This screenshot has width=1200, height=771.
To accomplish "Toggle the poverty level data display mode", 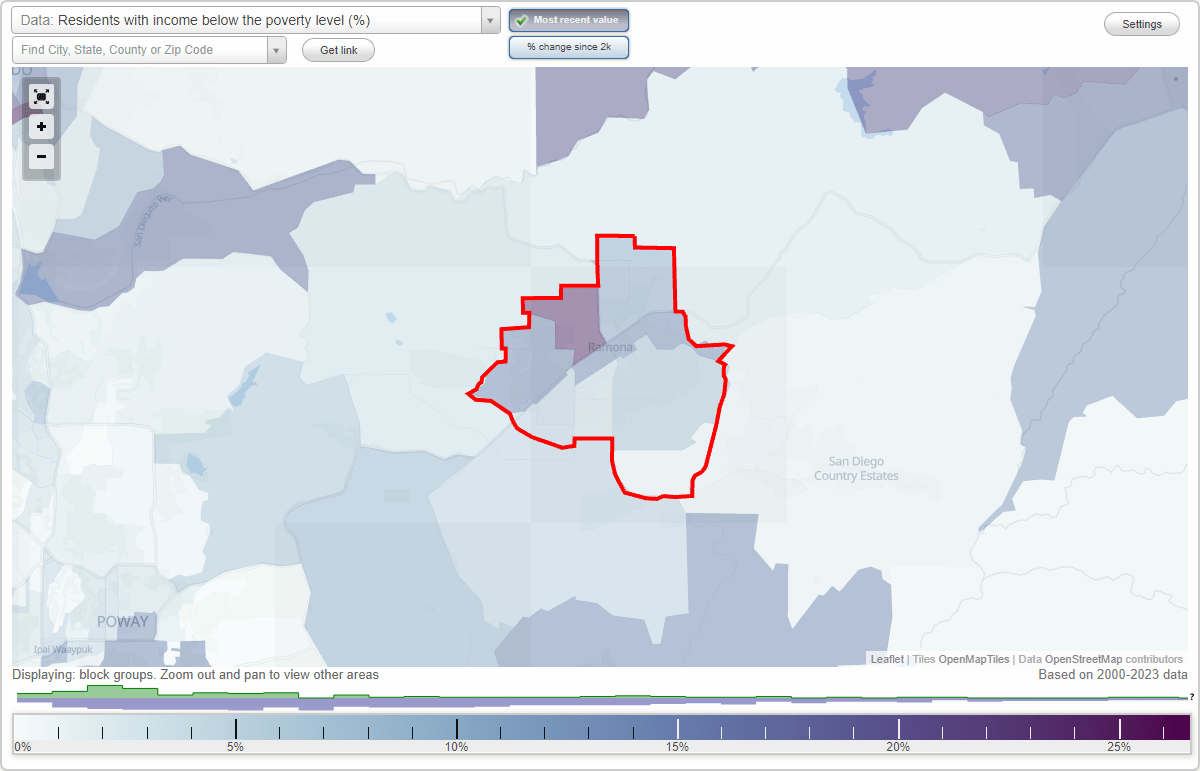I will click(x=569, y=46).
